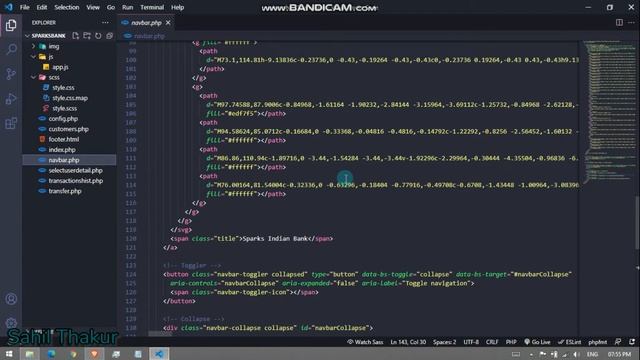
Task: Switch to the navbar.php tab
Action: point(146,22)
